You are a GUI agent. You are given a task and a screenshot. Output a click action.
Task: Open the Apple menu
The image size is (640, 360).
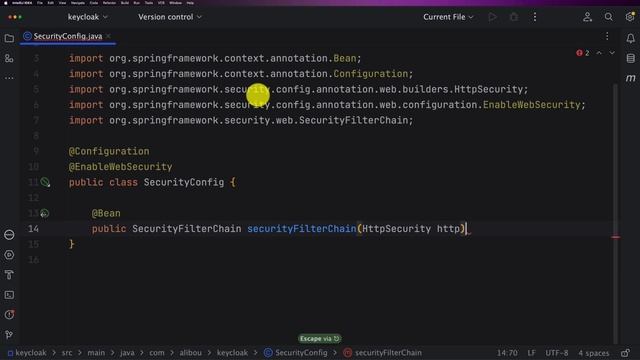point(6,3)
